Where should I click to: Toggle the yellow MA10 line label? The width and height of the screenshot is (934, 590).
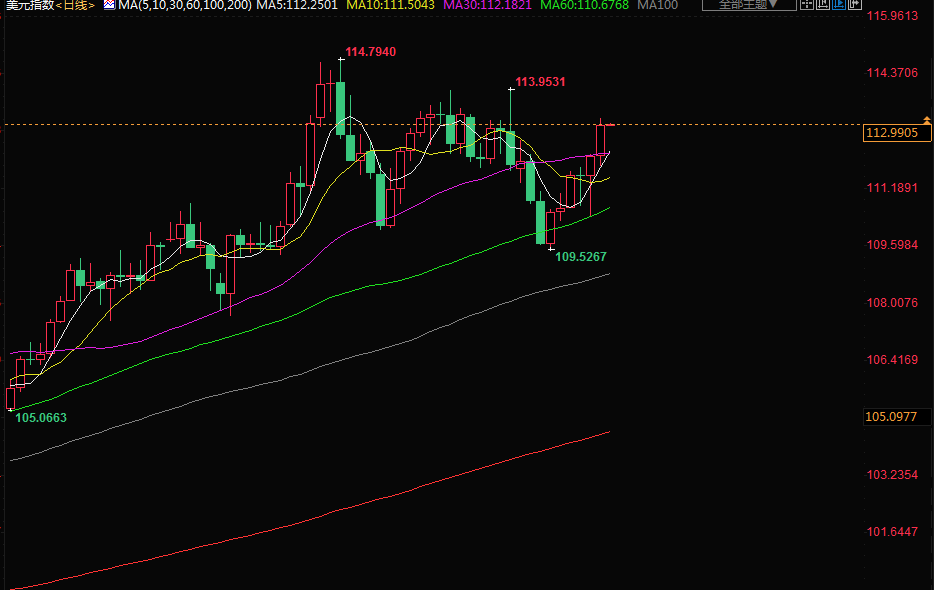[x=390, y=6]
